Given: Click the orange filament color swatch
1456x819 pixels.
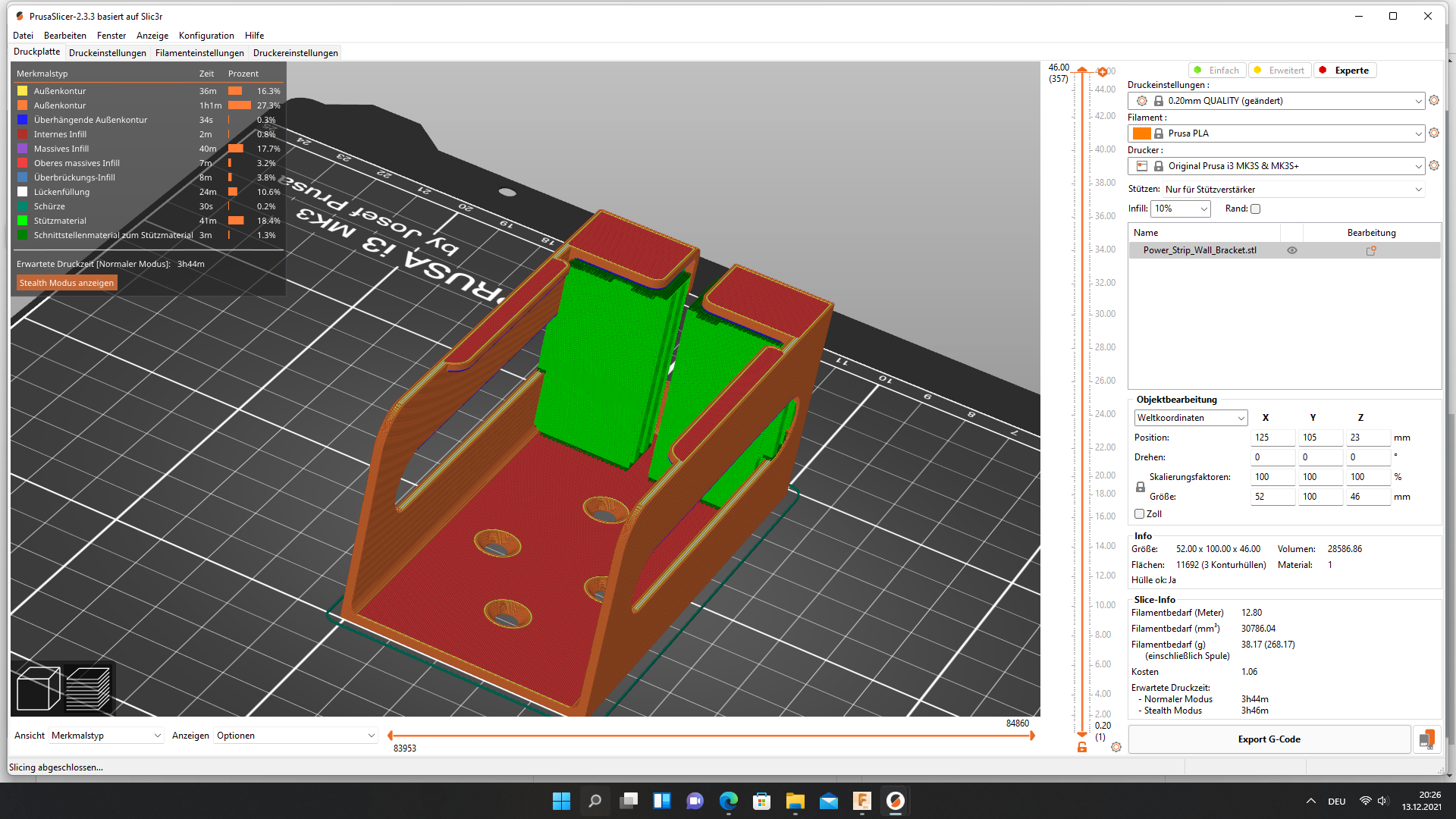Looking at the screenshot, I should click(x=1141, y=133).
